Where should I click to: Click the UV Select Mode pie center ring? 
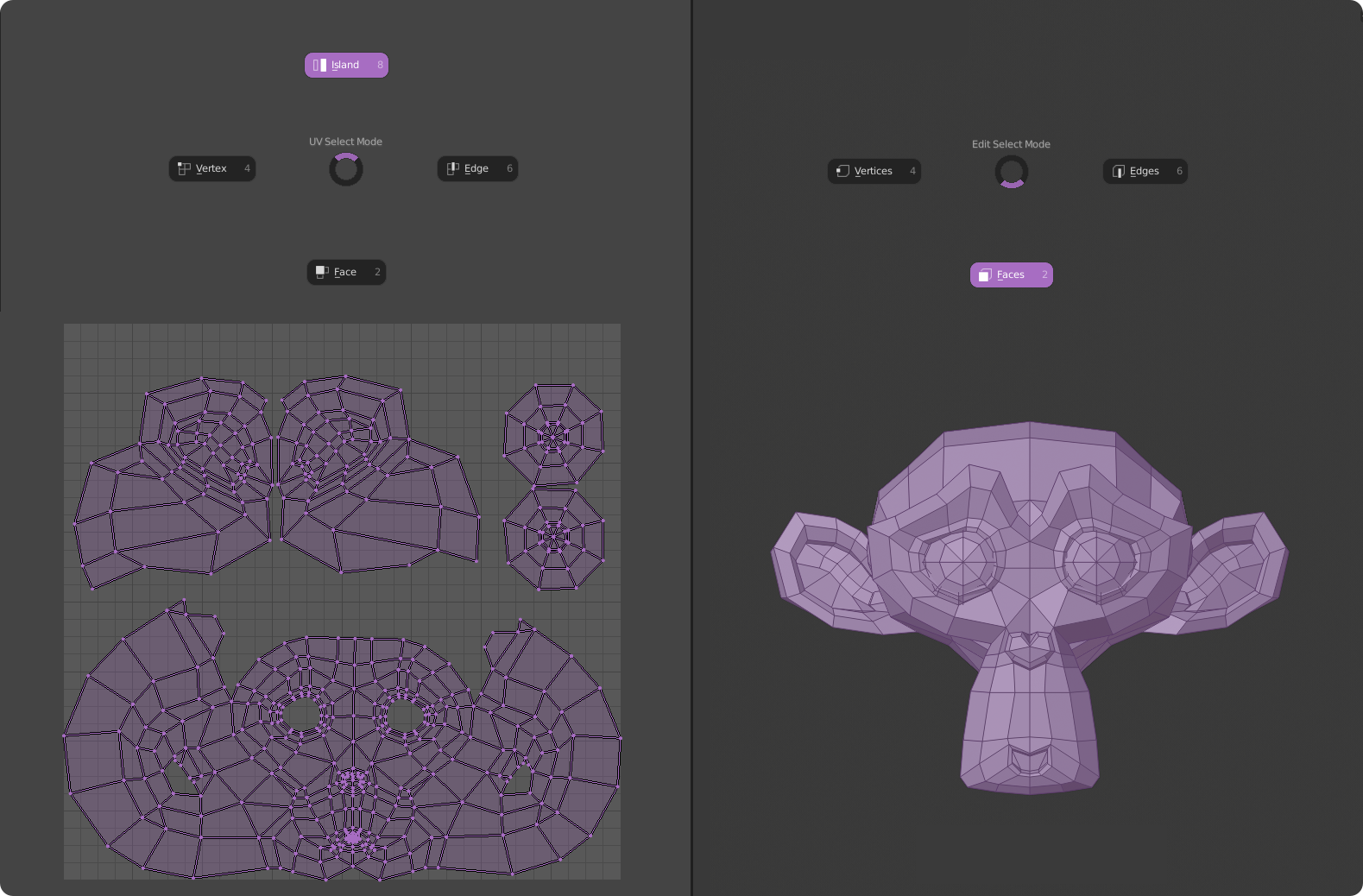[345, 170]
